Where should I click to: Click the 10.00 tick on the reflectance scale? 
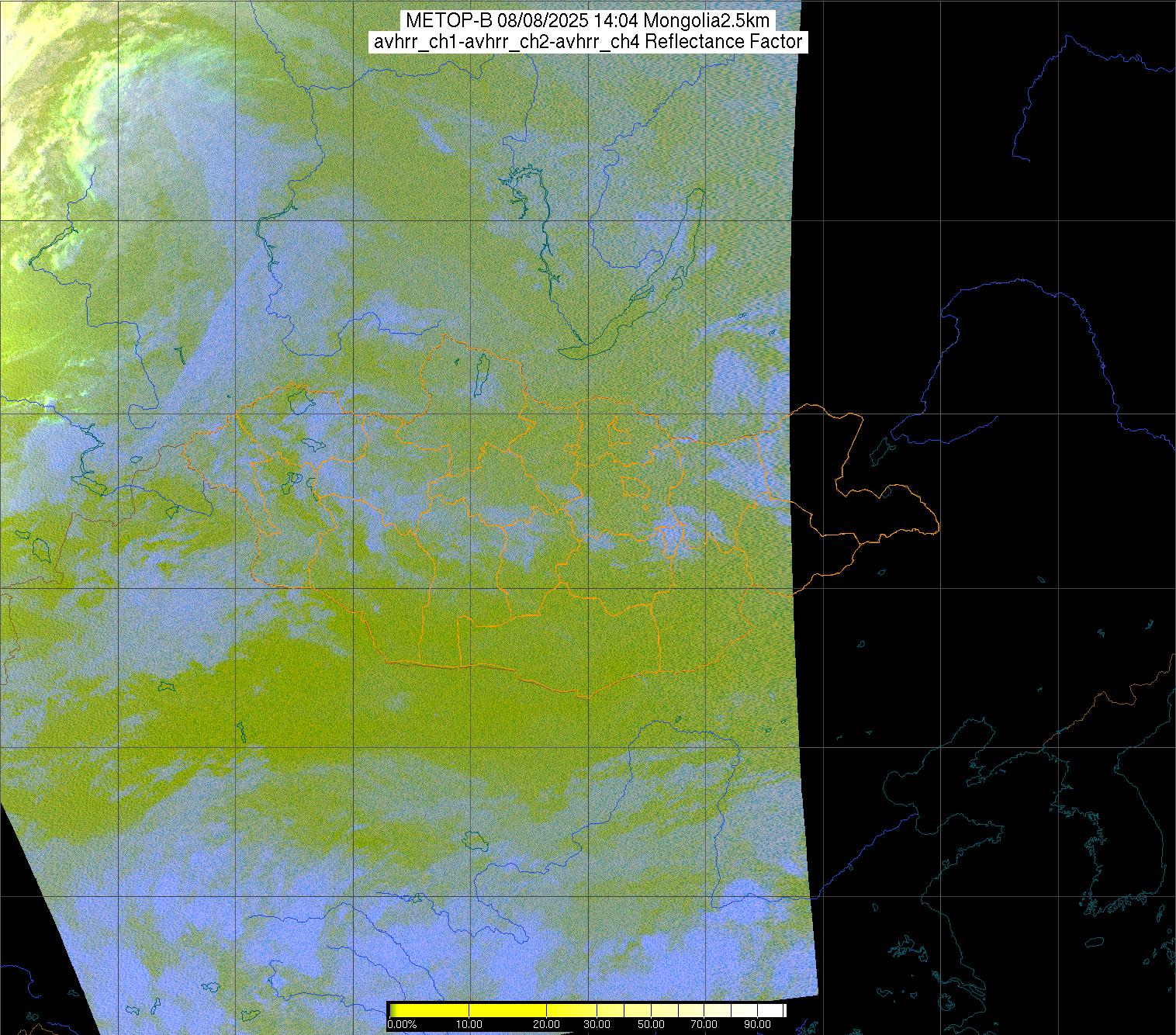pyautogui.click(x=470, y=1025)
